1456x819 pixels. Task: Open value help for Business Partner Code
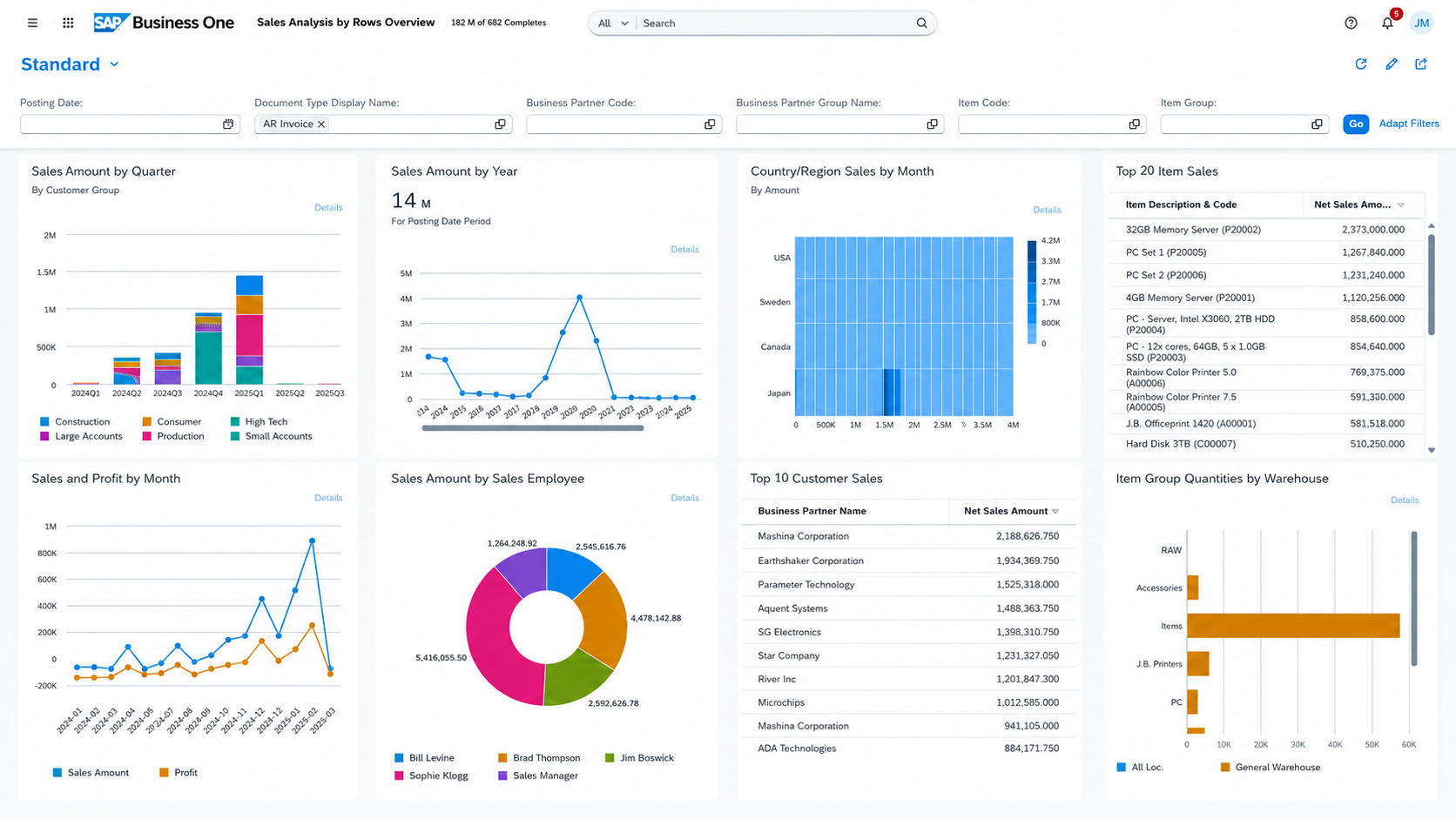coord(710,124)
